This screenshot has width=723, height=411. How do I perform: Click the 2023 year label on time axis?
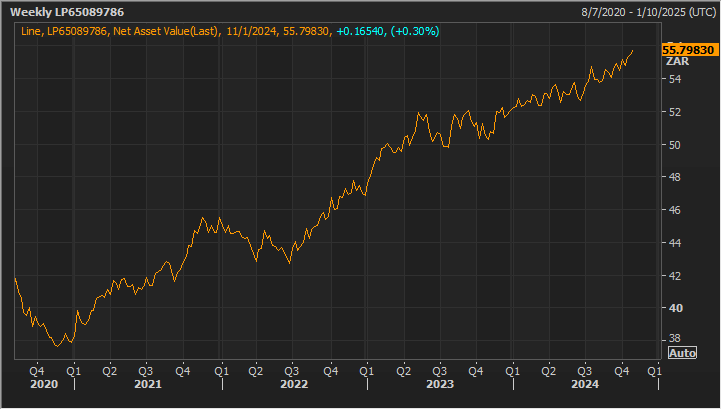coord(441,385)
